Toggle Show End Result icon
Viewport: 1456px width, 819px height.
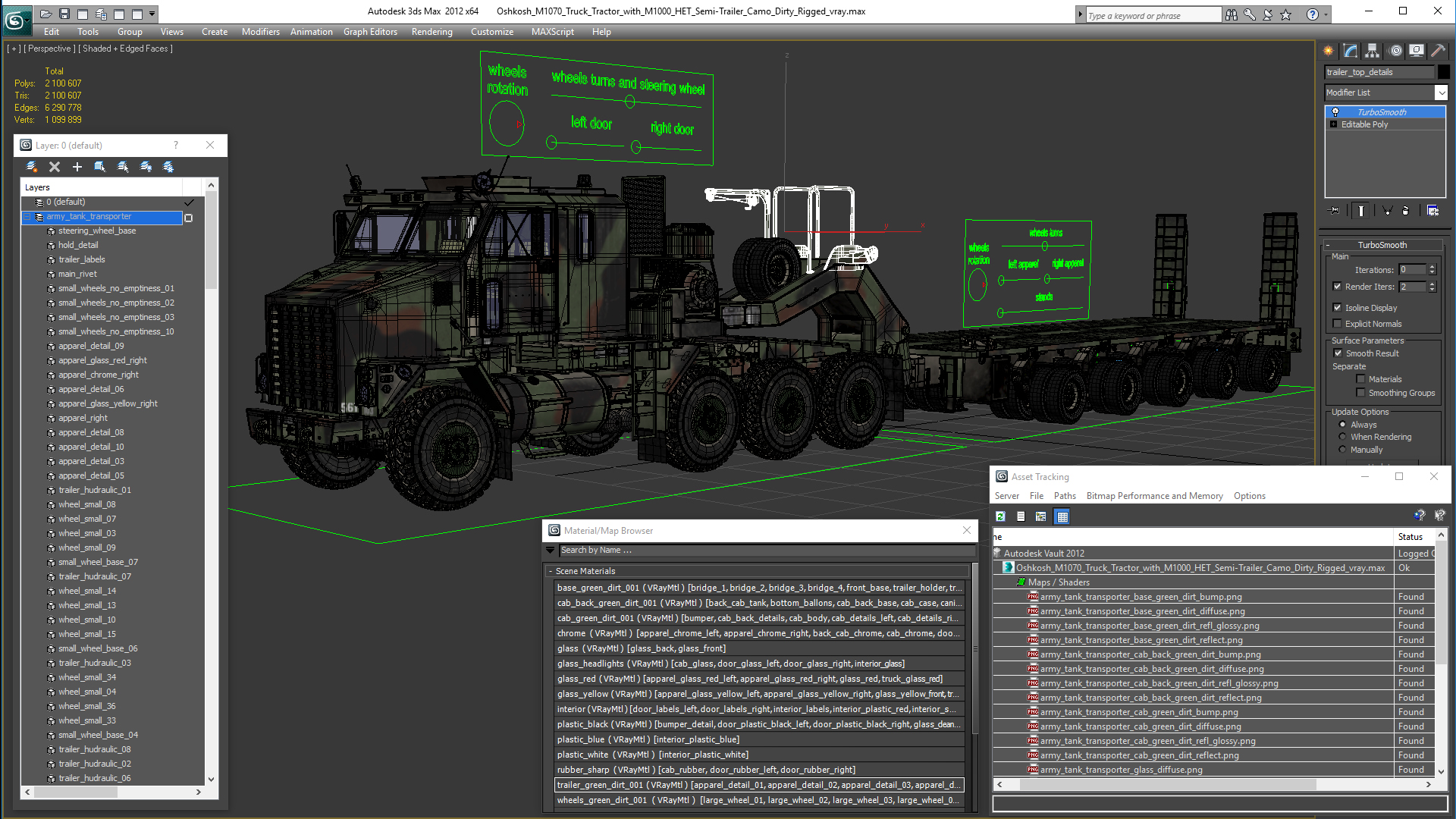click(1361, 211)
